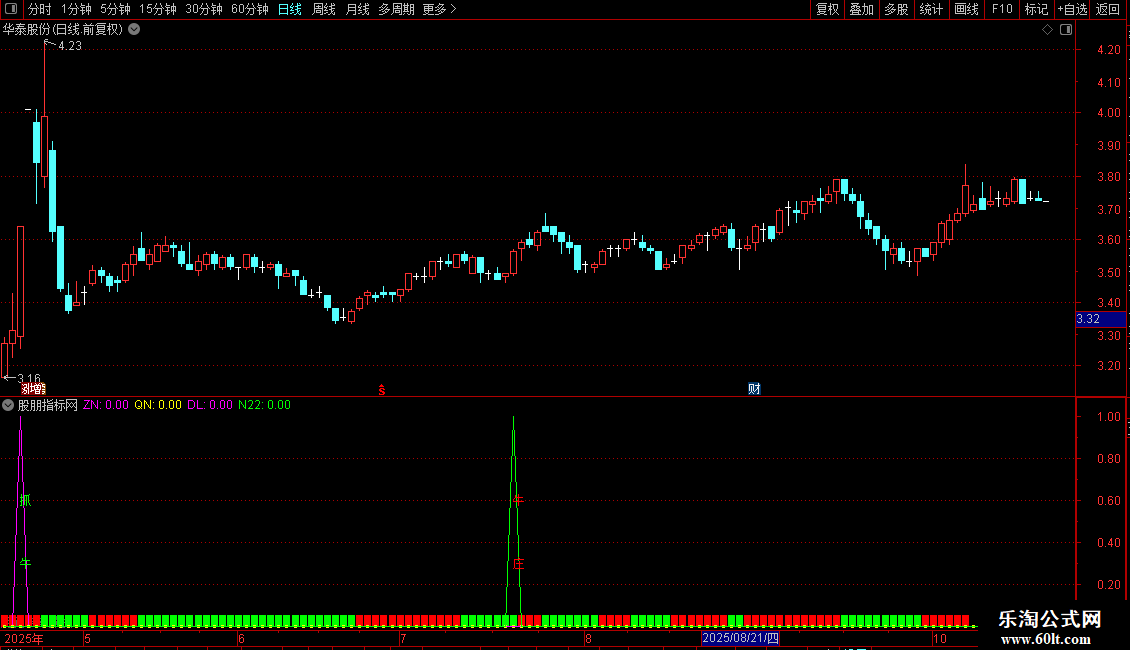The height and width of the screenshot is (650, 1130).
Task: Click the month 7 marker on the time axis
Action: [403, 638]
